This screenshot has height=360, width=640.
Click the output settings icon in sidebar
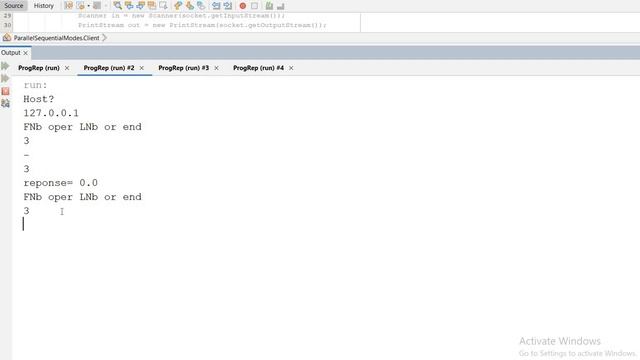coord(5,104)
